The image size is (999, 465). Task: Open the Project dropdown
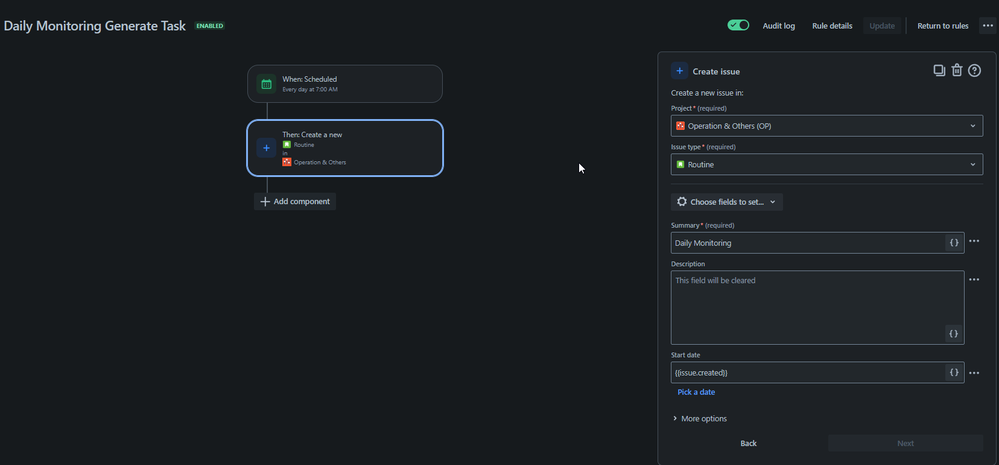tap(827, 125)
